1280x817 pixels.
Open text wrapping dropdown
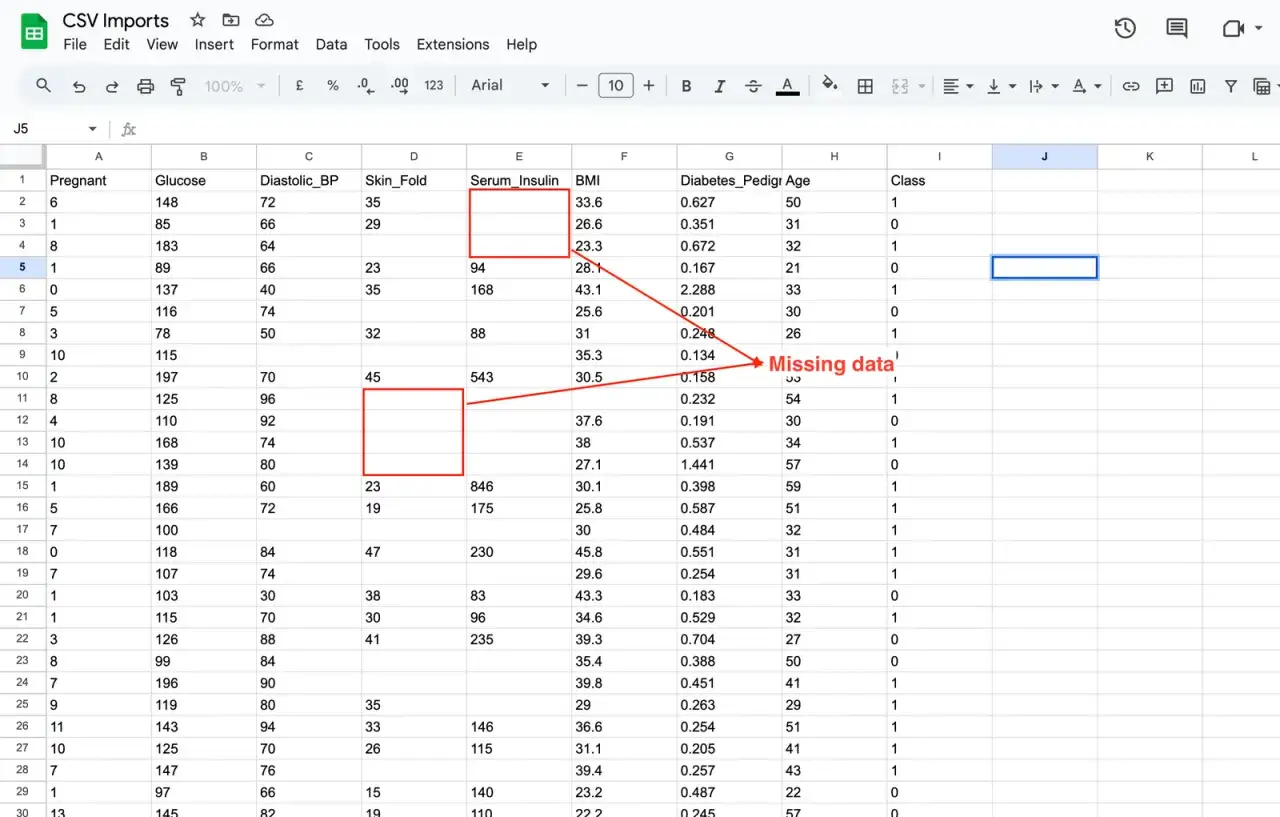1043,86
